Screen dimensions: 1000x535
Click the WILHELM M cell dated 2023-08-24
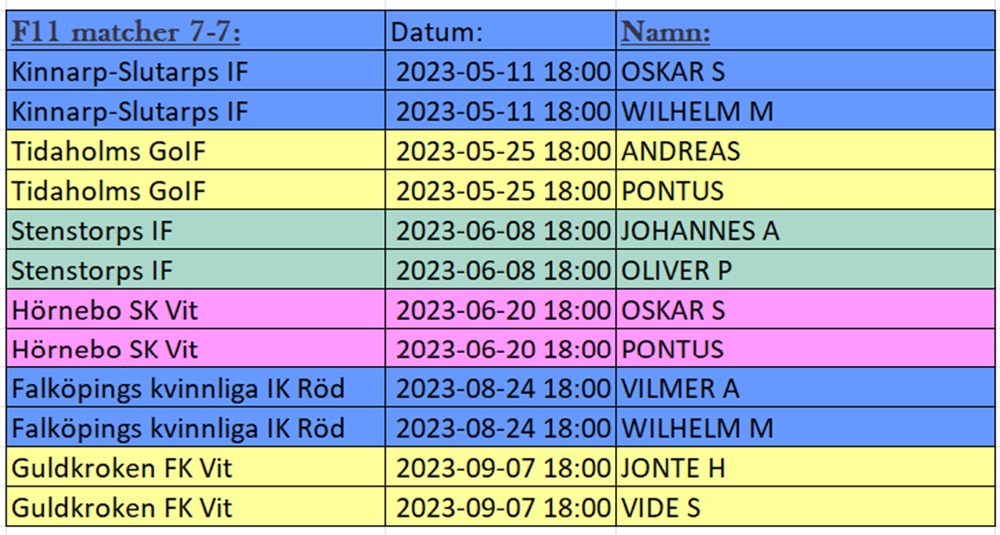805,427
